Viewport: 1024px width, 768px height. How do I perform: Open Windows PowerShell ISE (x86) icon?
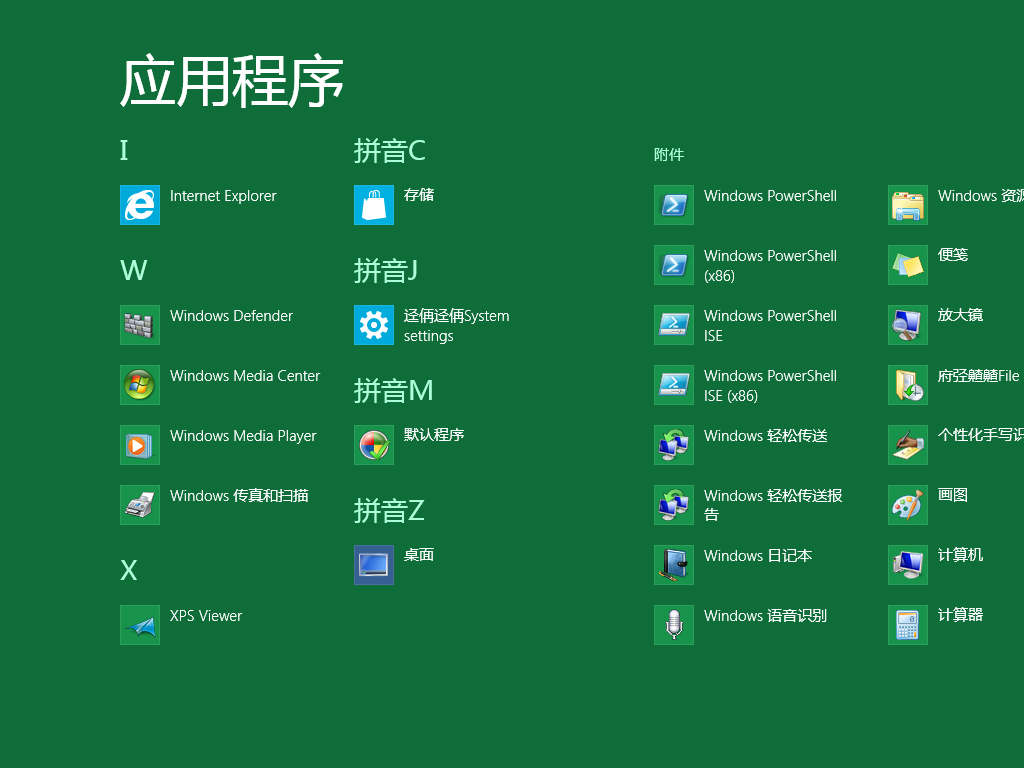[x=674, y=385]
